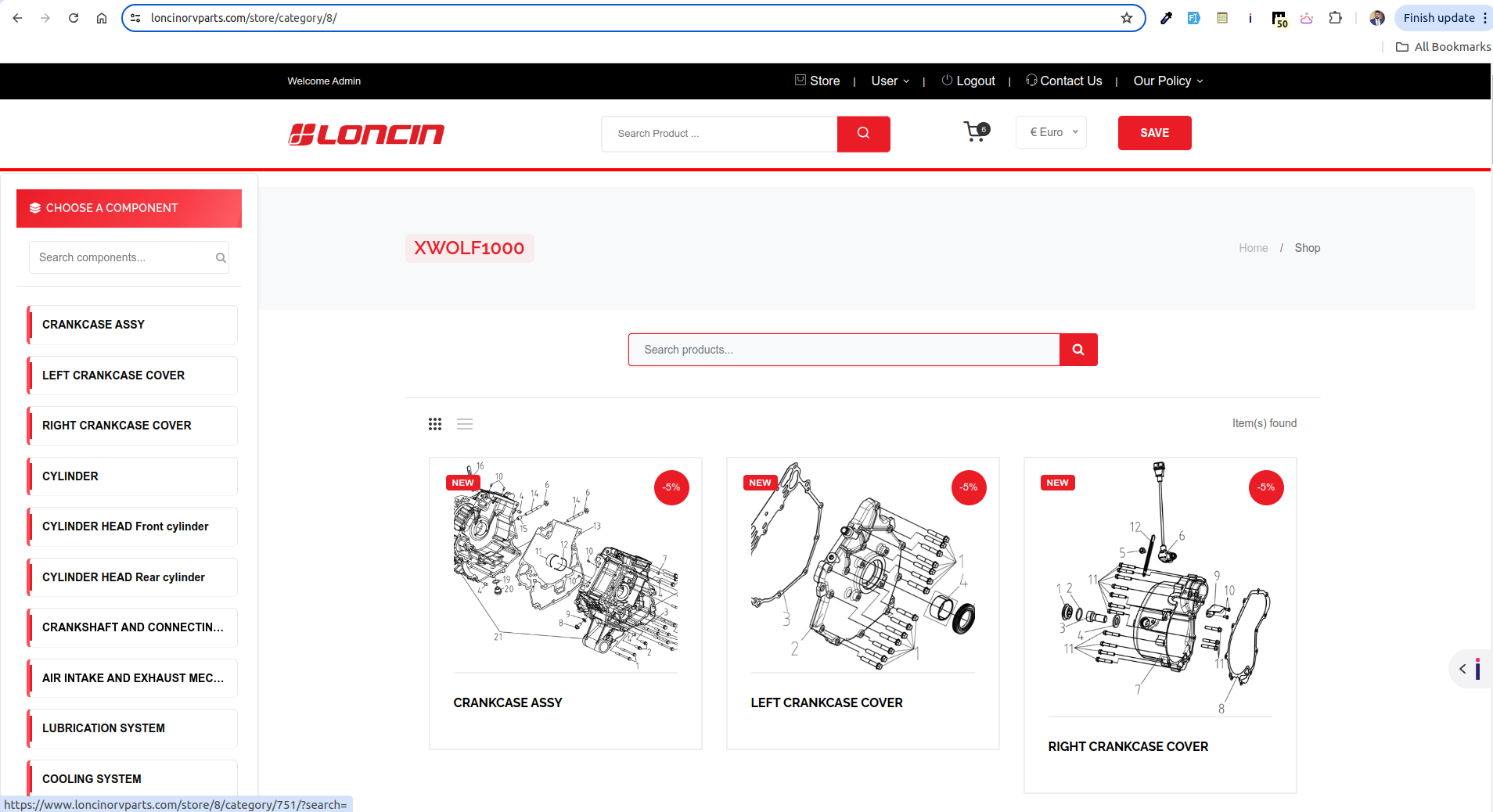Reload the page in browser
The height and width of the screenshot is (812, 1493).
coord(74,18)
